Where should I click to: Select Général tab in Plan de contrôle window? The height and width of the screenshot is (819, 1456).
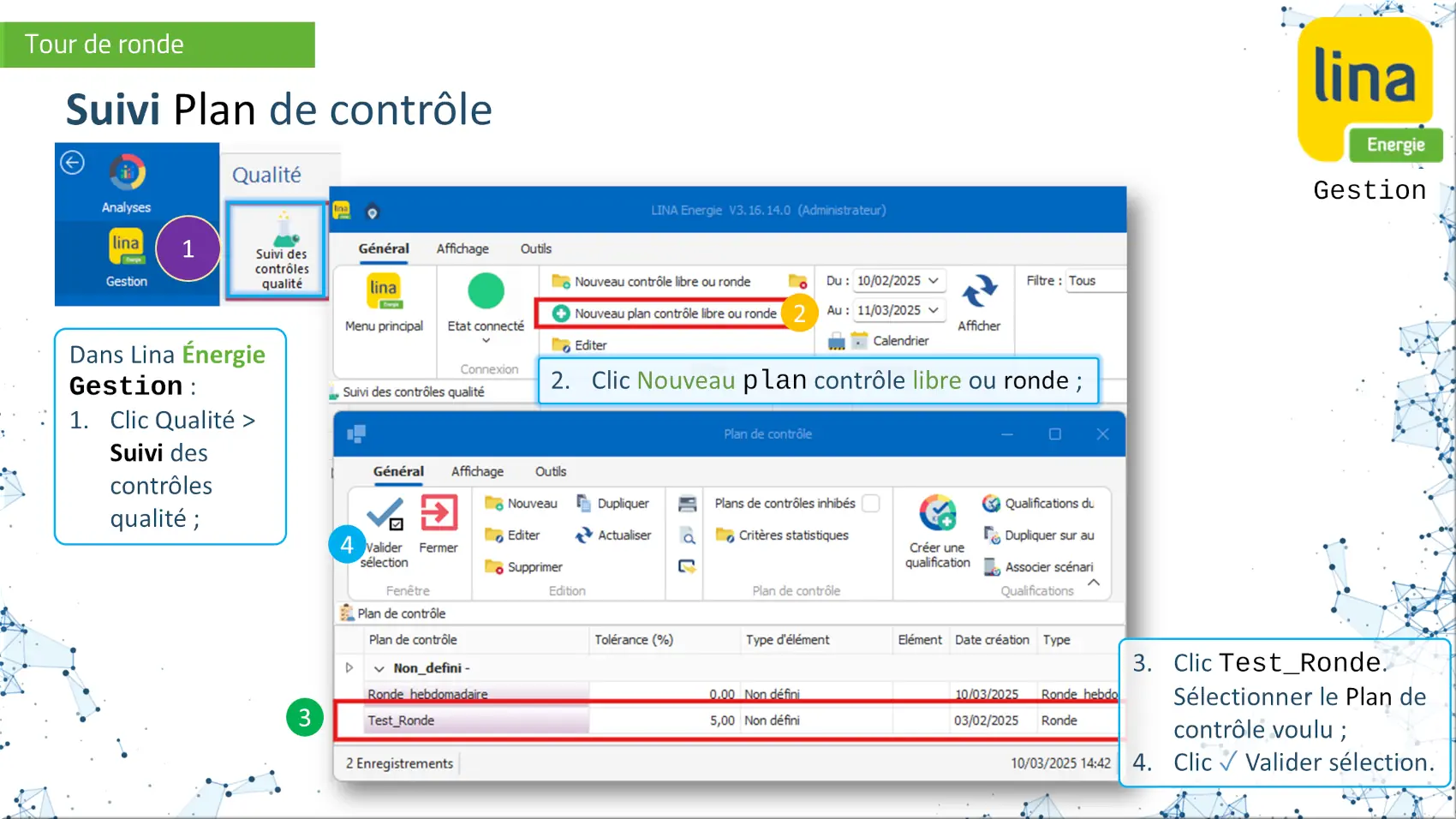[x=398, y=471]
